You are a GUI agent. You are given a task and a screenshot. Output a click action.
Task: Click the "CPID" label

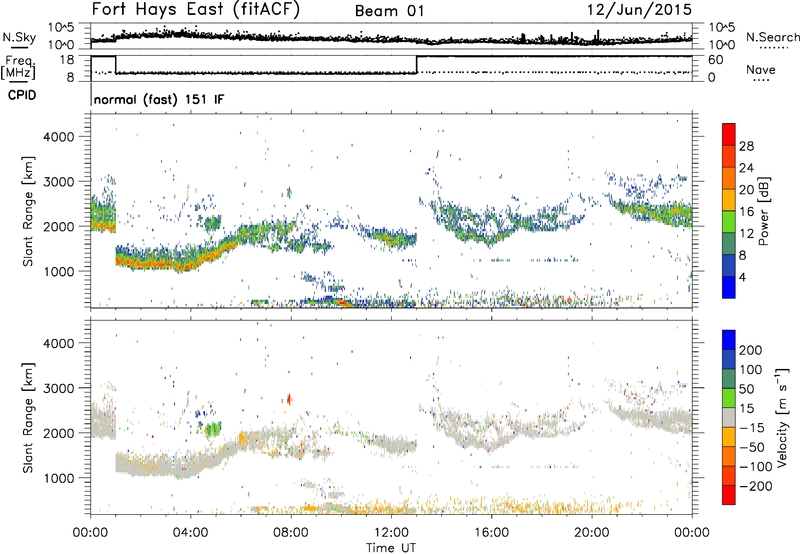[22, 95]
